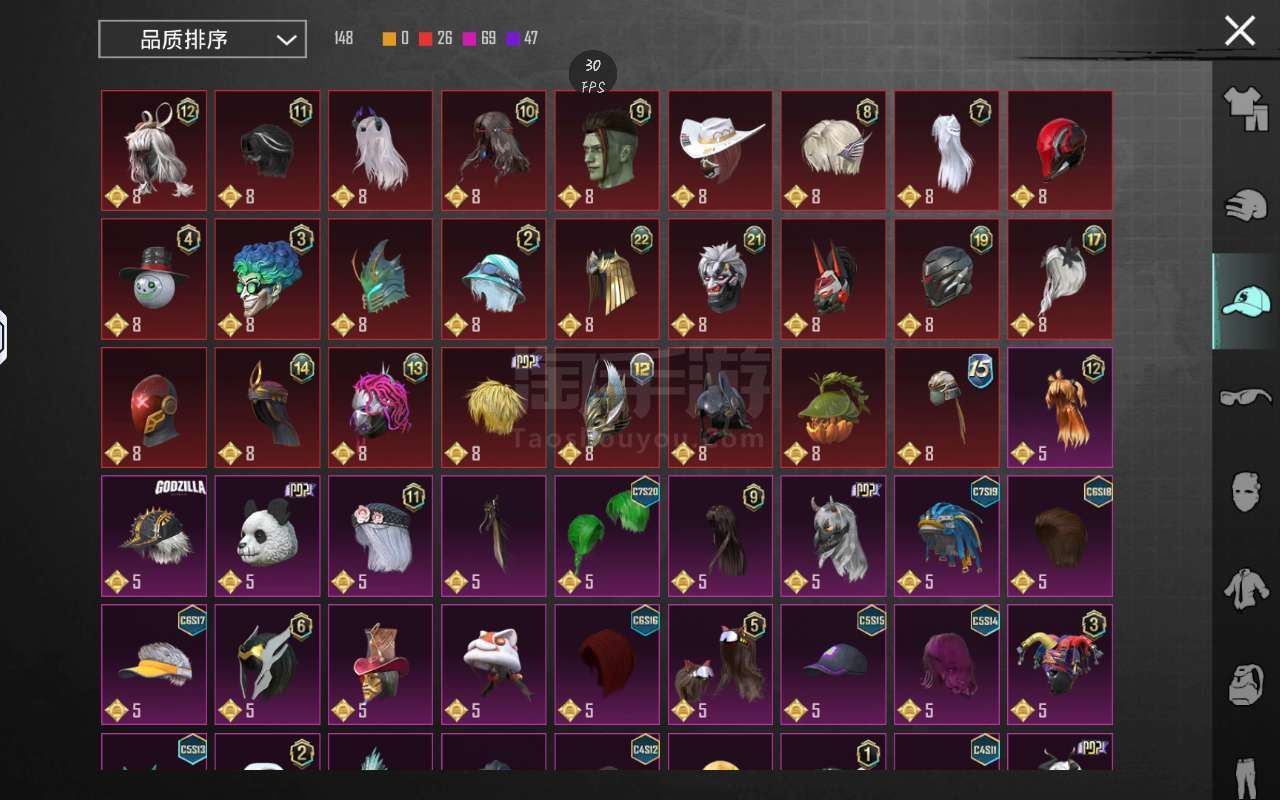
Task: Click the dropdown chevron arrow beside 品质排序
Action: (x=286, y=40)
